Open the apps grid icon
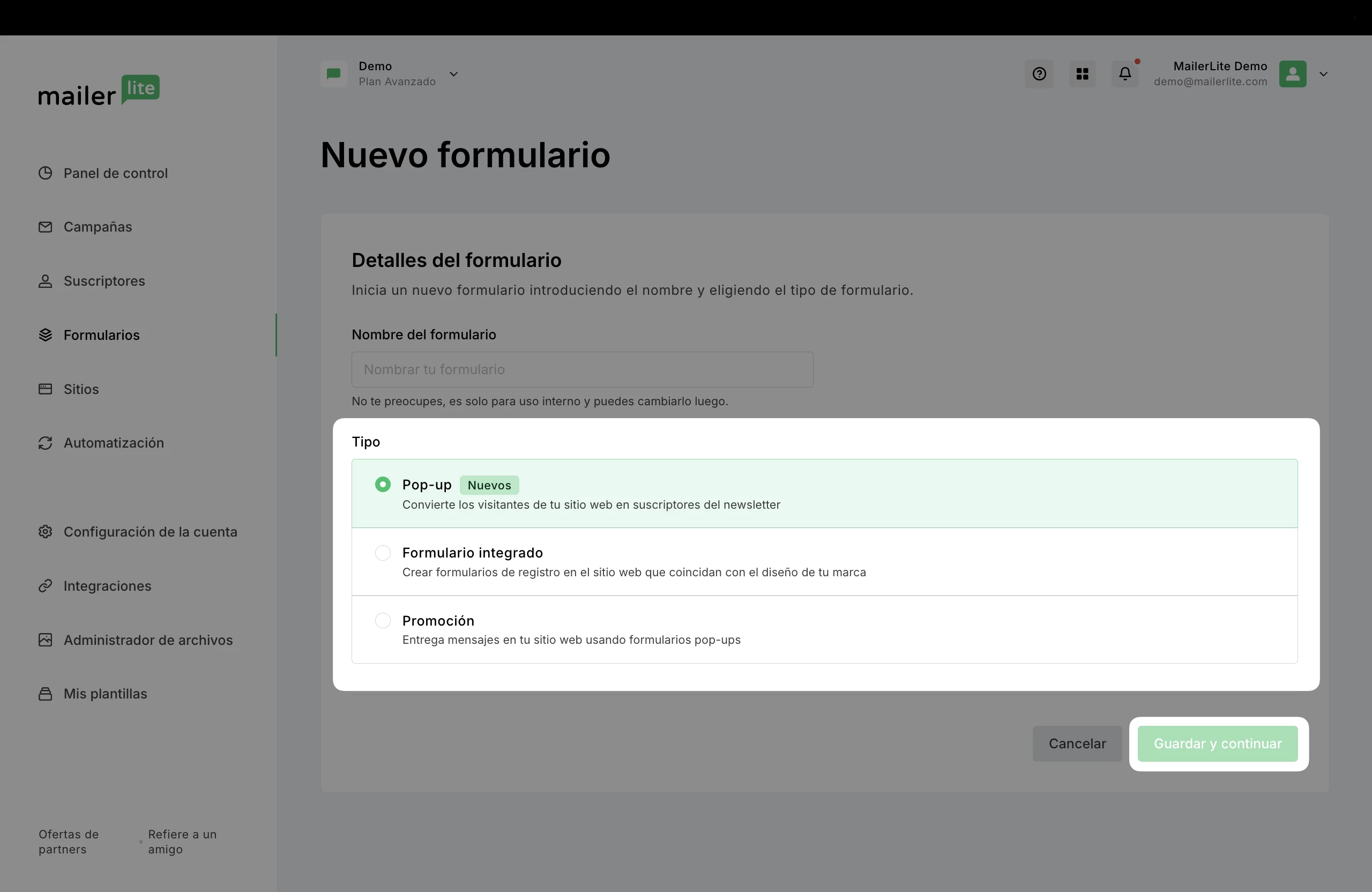Image resolution: width=1372 pixels, height=892 pixels. (x=1082, y=74)
